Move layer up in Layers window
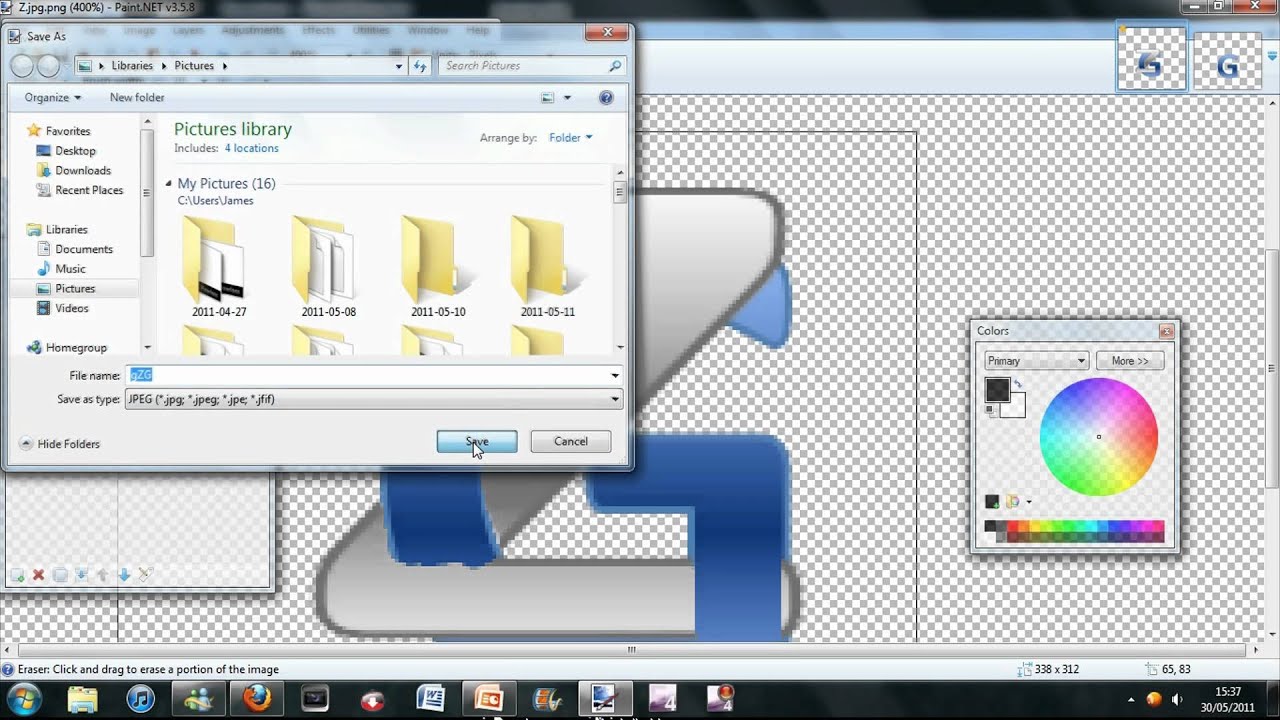The height and width of the screenshot is (720, 1280). click(103, 575)
